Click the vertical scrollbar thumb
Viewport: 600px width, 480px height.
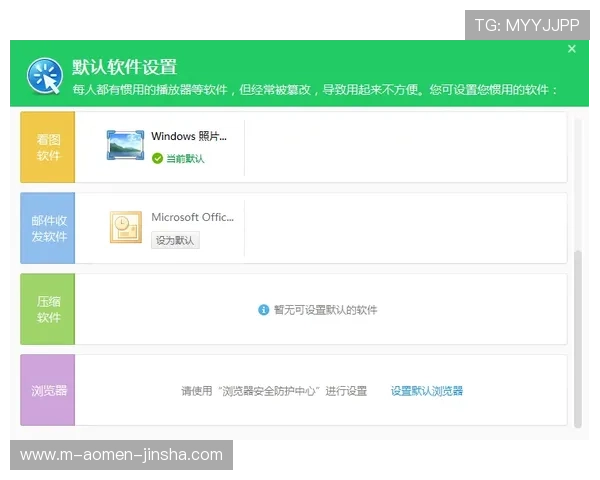coord(578,339)
